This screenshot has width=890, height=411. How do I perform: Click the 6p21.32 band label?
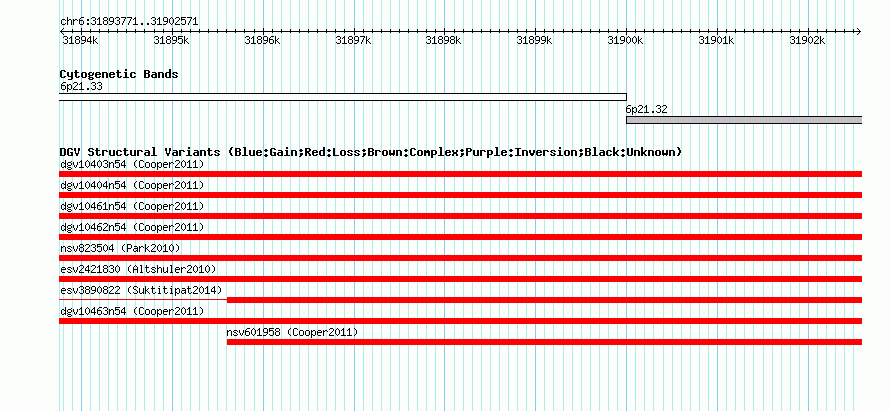click(x=646, y=110)
